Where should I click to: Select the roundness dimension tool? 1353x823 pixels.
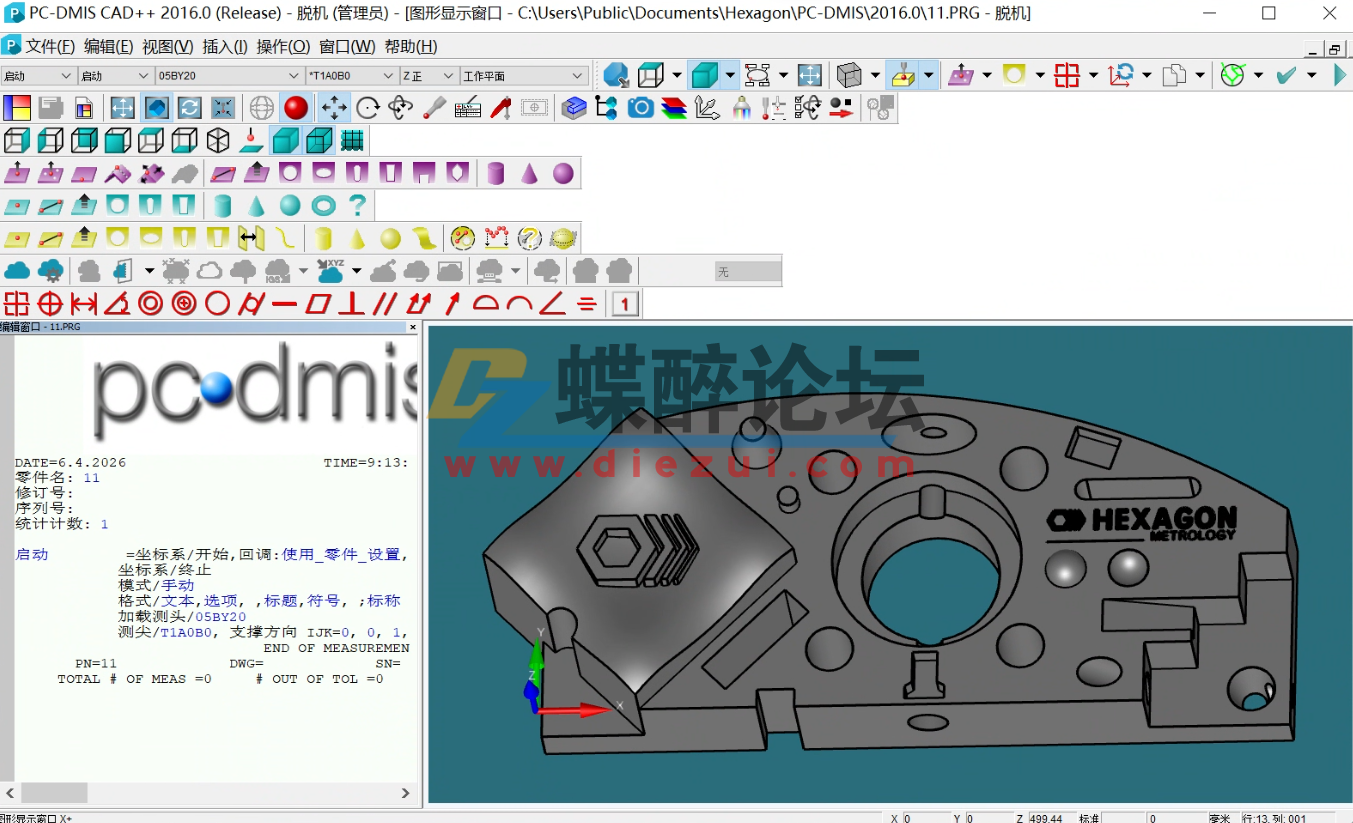[x=219, y=303]
